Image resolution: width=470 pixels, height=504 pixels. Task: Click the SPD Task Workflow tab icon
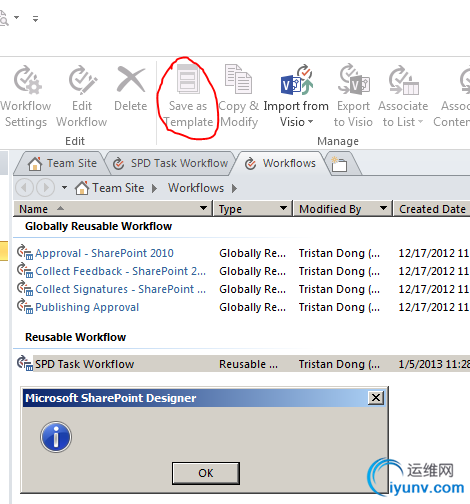118,164
